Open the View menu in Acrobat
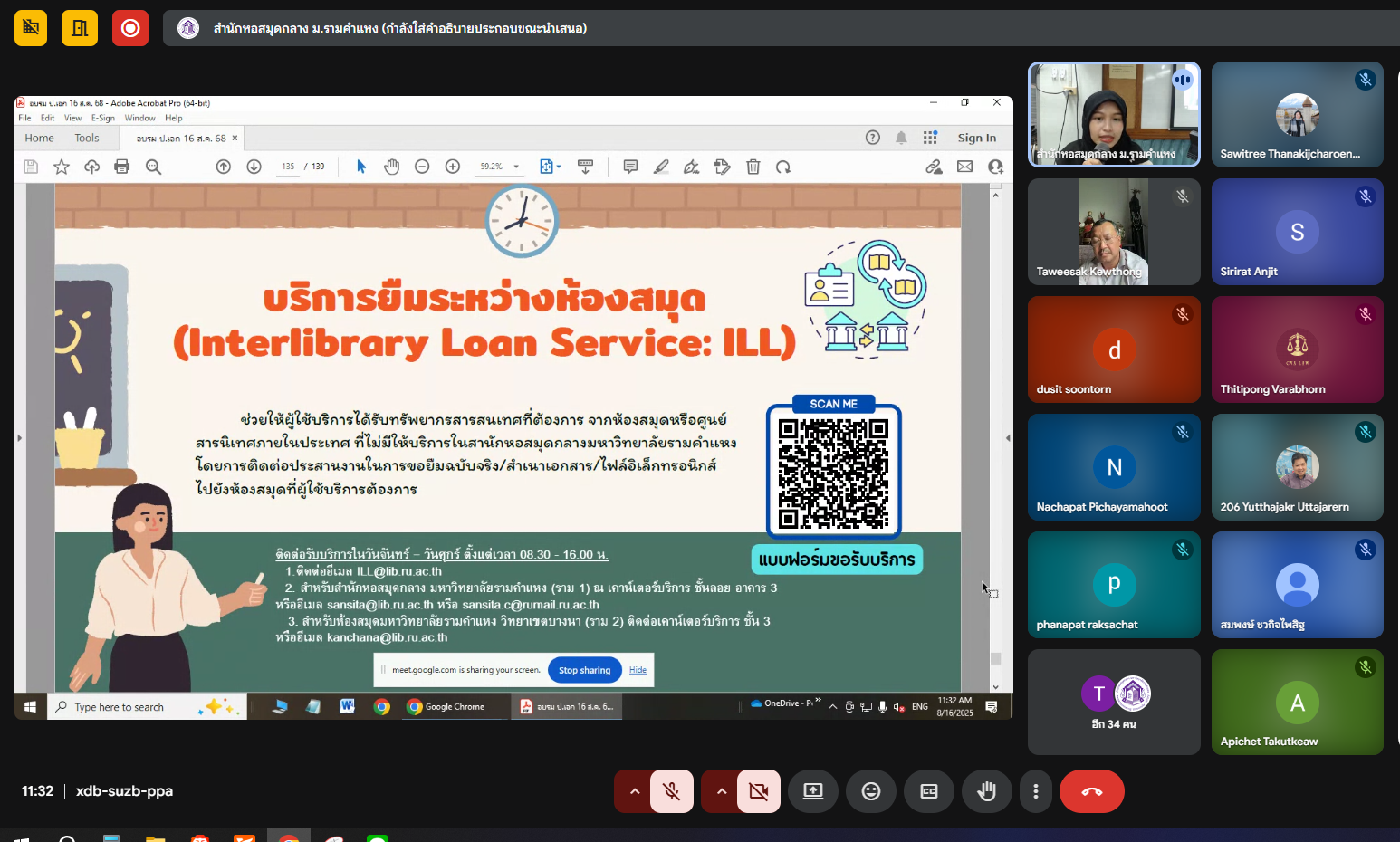This screenshot has height=842, width=1400. [x=72, y=118]
